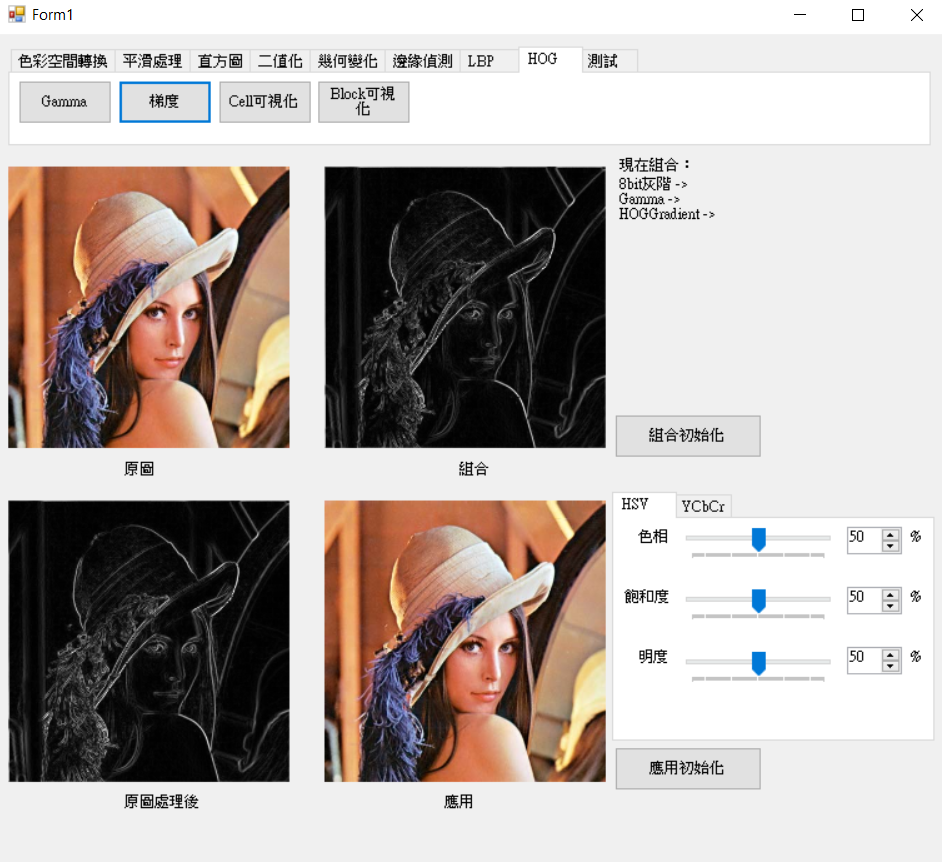The height and width of the screenshot is (862, 942).
Task: Click the '現在組合：' label
Action: click(x=654, y=165)
